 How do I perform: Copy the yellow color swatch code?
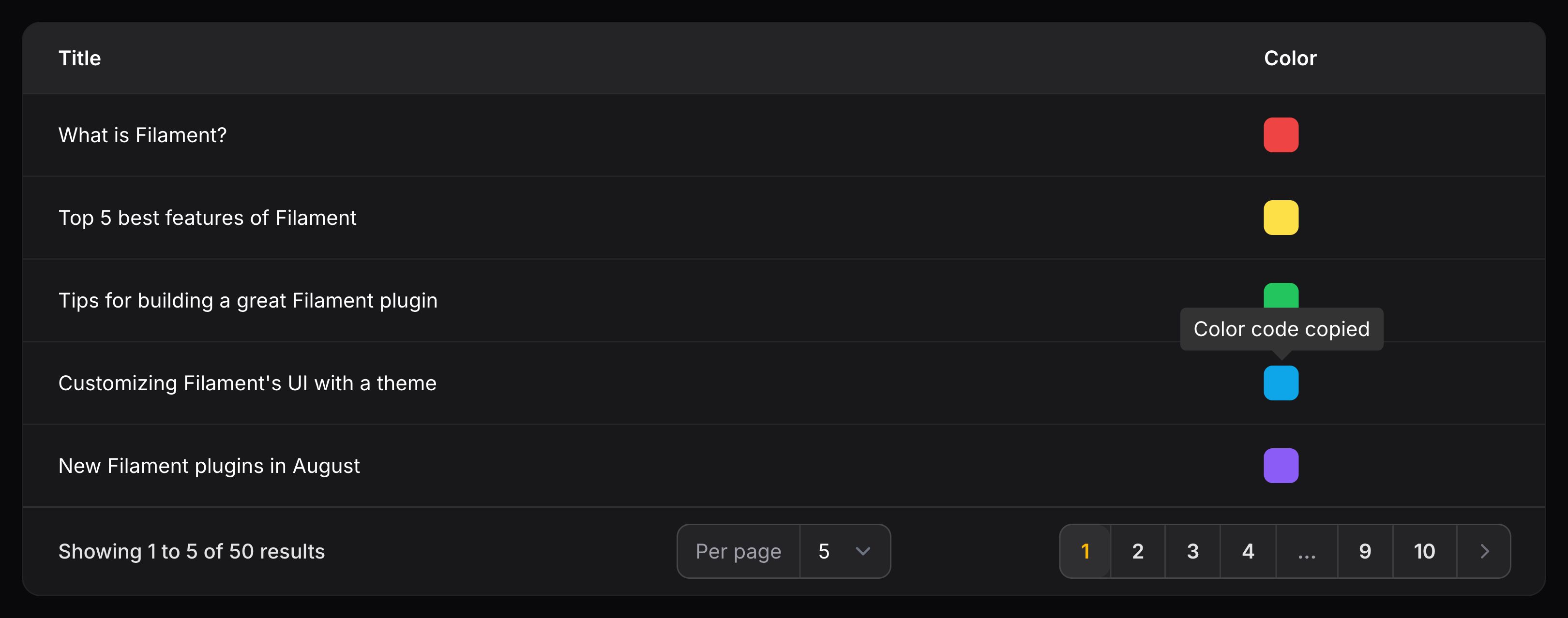coord(1281,218)
